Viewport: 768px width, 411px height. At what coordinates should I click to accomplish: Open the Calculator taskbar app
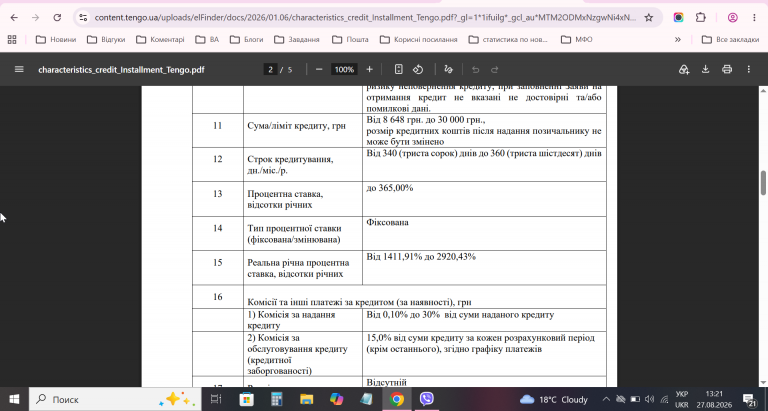tap(277, 399)
